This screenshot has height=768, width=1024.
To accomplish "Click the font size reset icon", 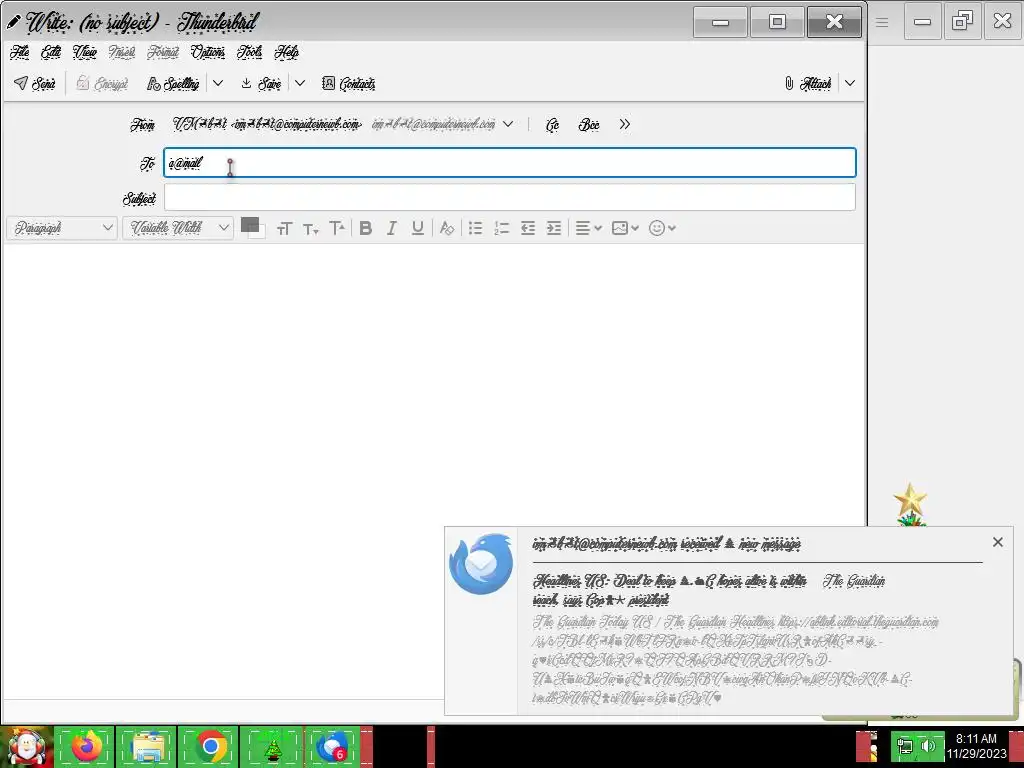I will (284, 229).
